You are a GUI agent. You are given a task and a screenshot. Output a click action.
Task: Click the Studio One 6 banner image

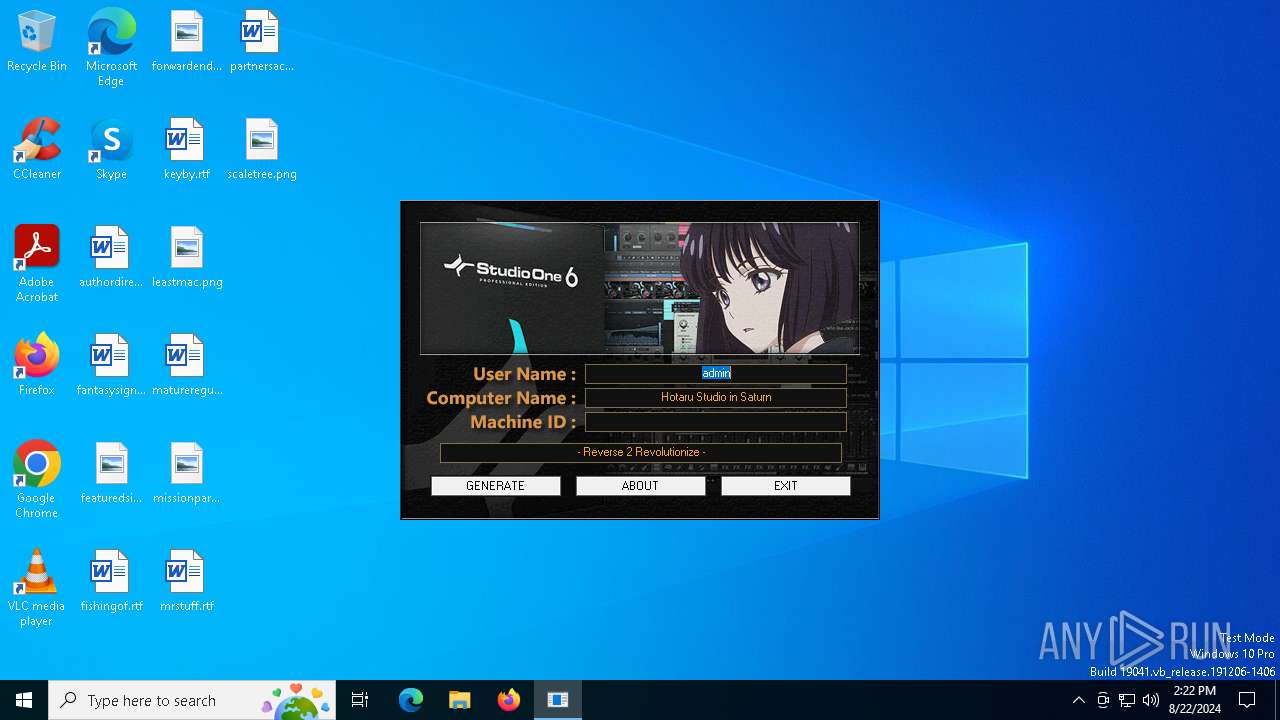pyautogui.click(x=639, y=288)
